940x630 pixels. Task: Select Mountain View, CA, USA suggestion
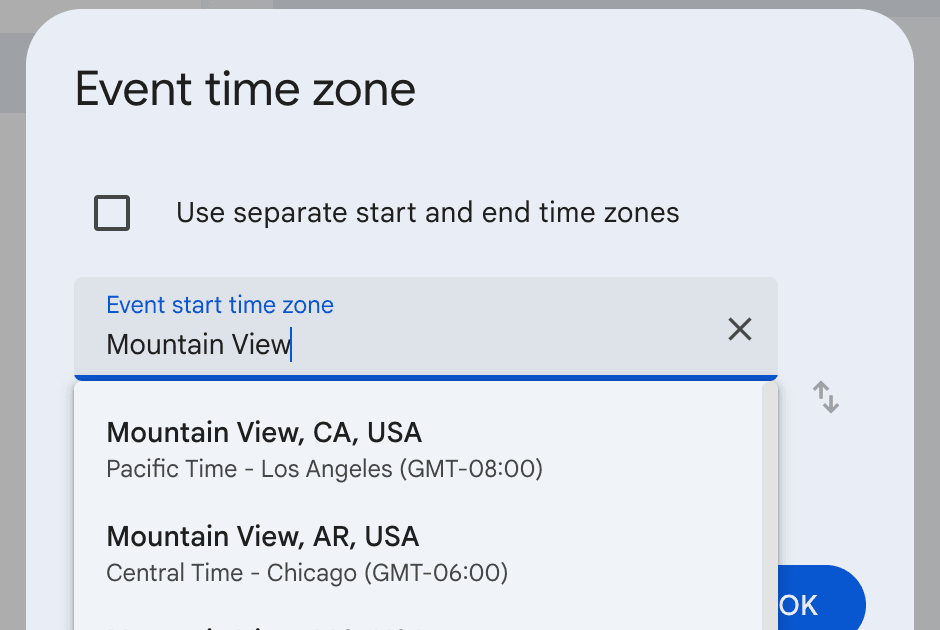[x=264, y=433]
